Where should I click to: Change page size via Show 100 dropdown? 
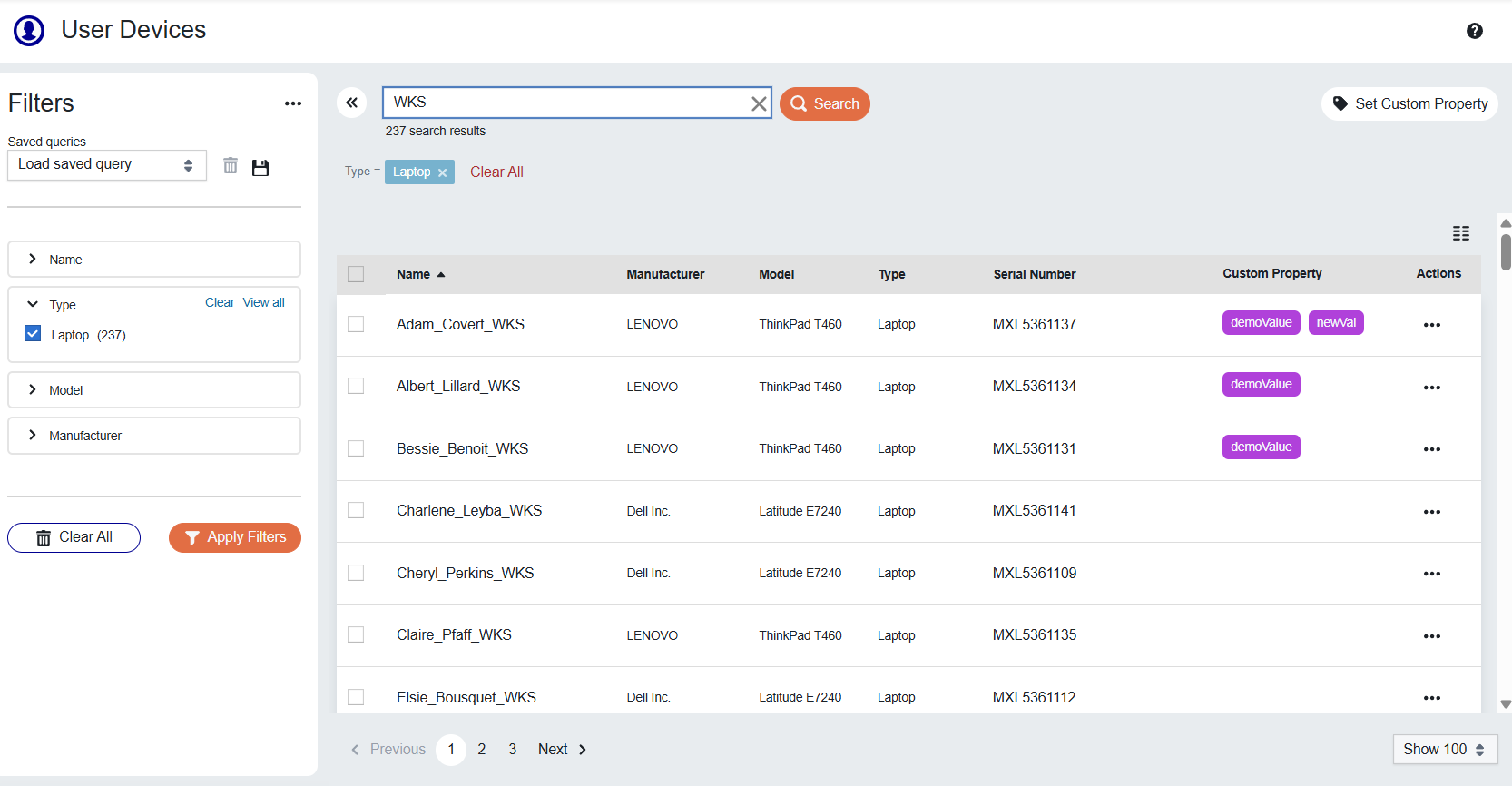[x=1444, y=749]
